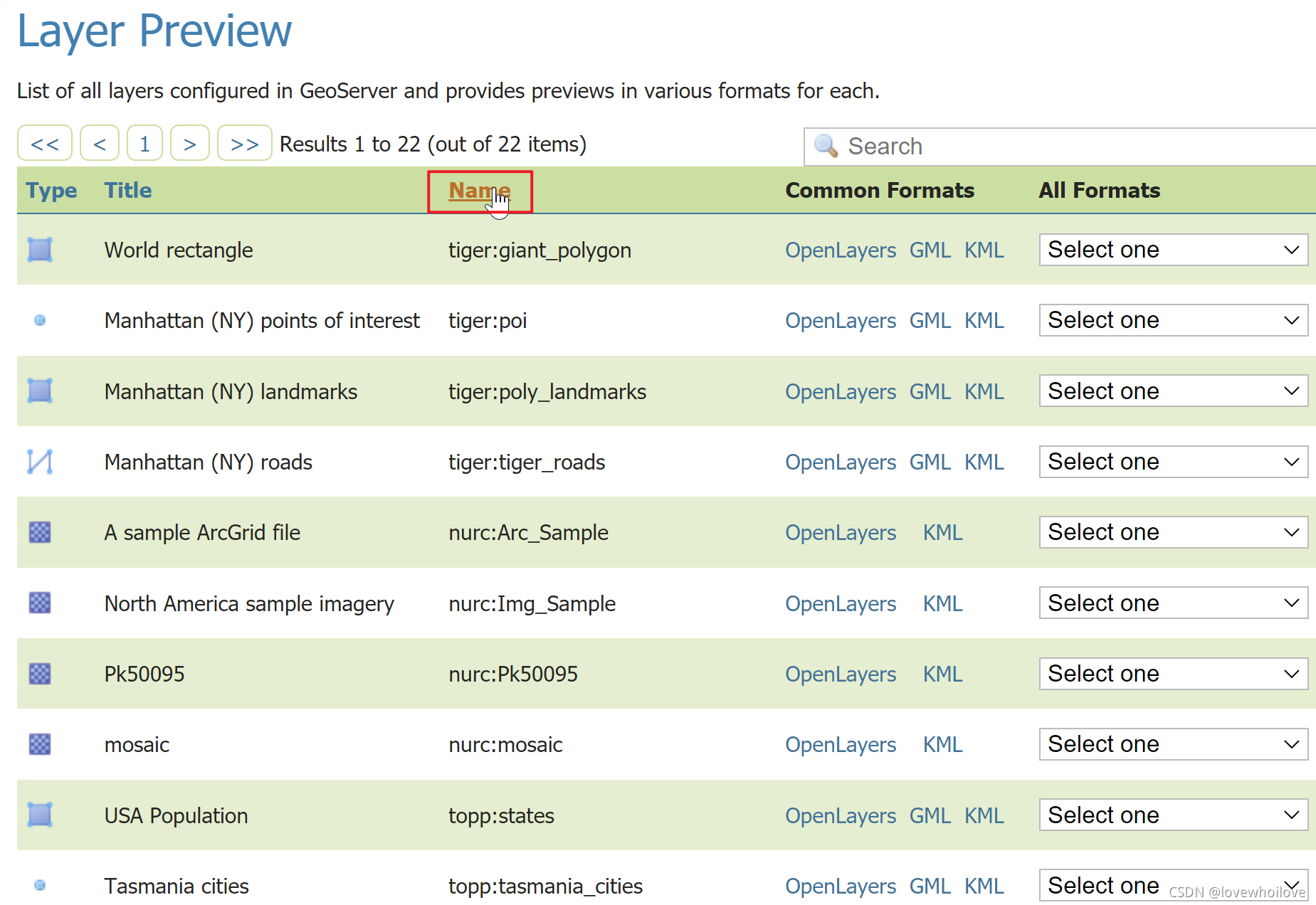Screen dimensions: 1316x905
Task: Open KML preview for nurc:Pk50095
Action: pyautogui.click(x=943, y=674)
